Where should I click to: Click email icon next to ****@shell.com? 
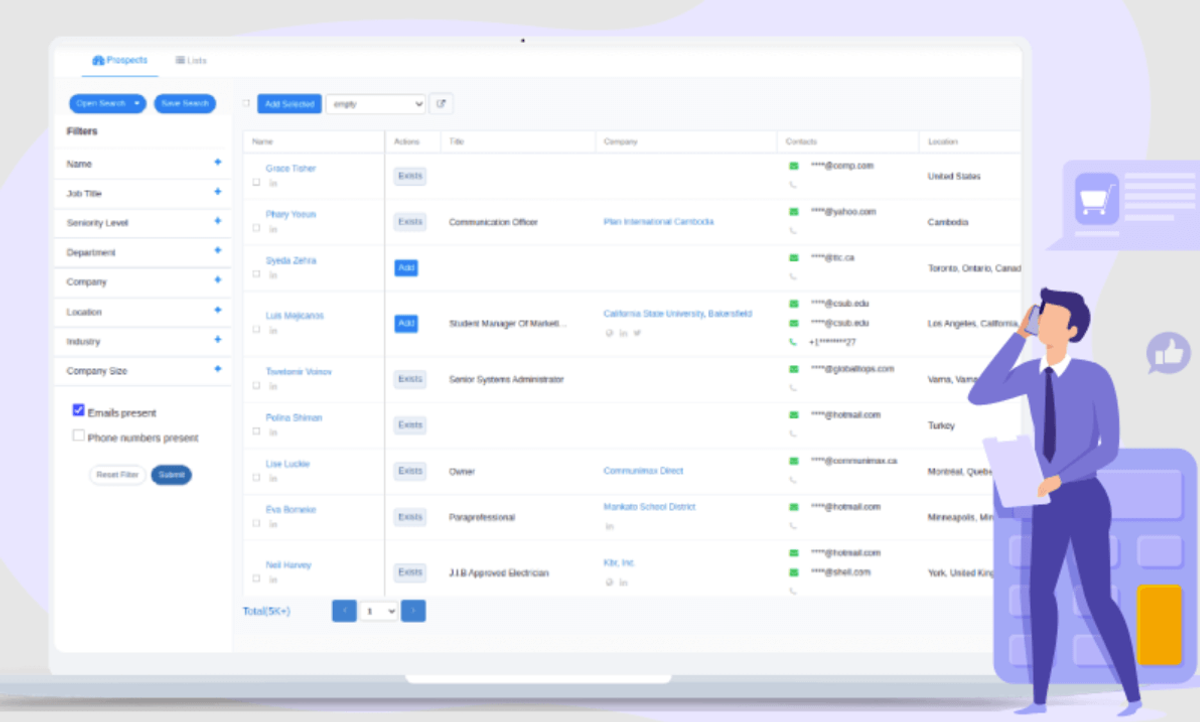pos(793,572)
